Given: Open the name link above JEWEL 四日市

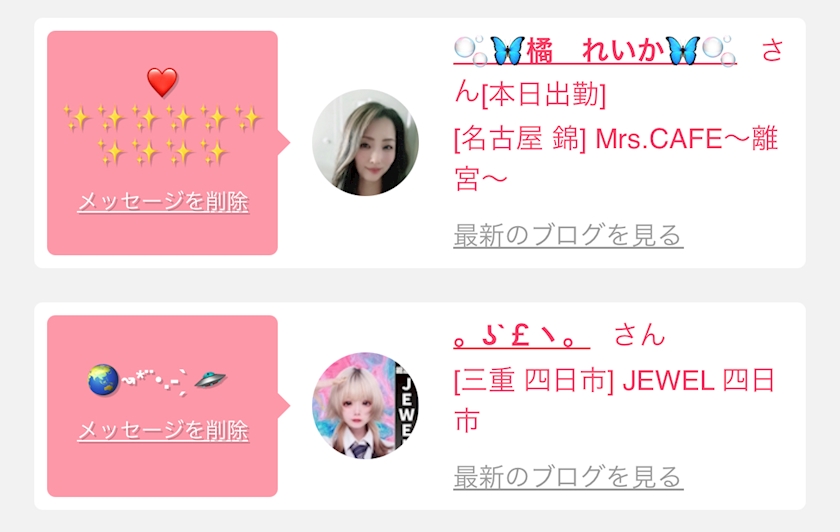Looking at the screenshot, I should [522, 336].
